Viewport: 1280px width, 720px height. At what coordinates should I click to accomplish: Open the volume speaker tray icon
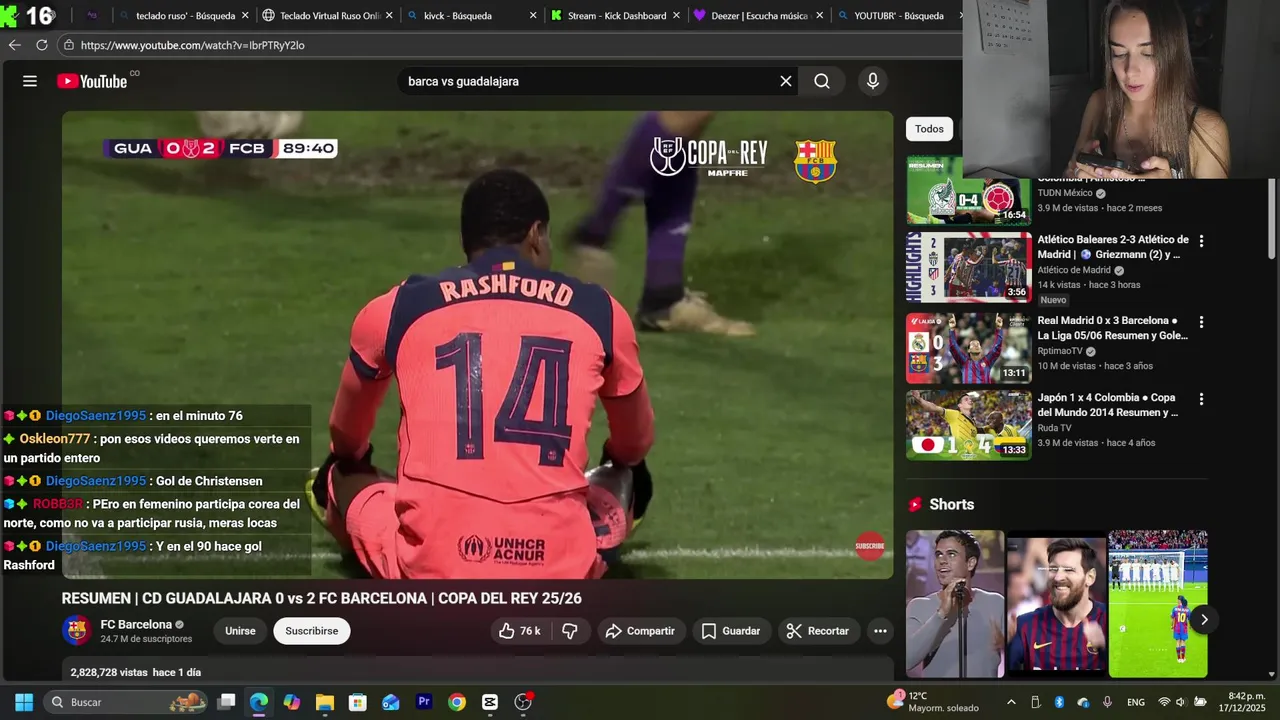pyautogui.click(x=1181, y=702)
